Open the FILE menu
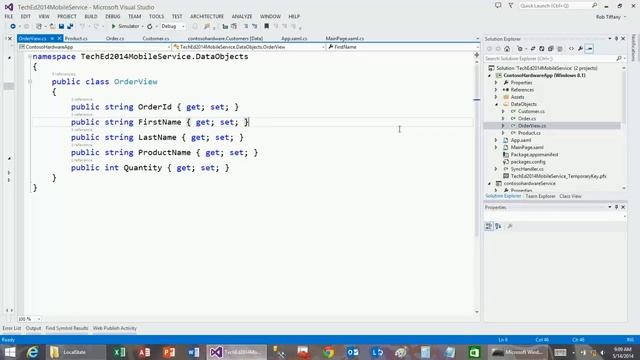 pyautogui.click(x=9, y=16)
